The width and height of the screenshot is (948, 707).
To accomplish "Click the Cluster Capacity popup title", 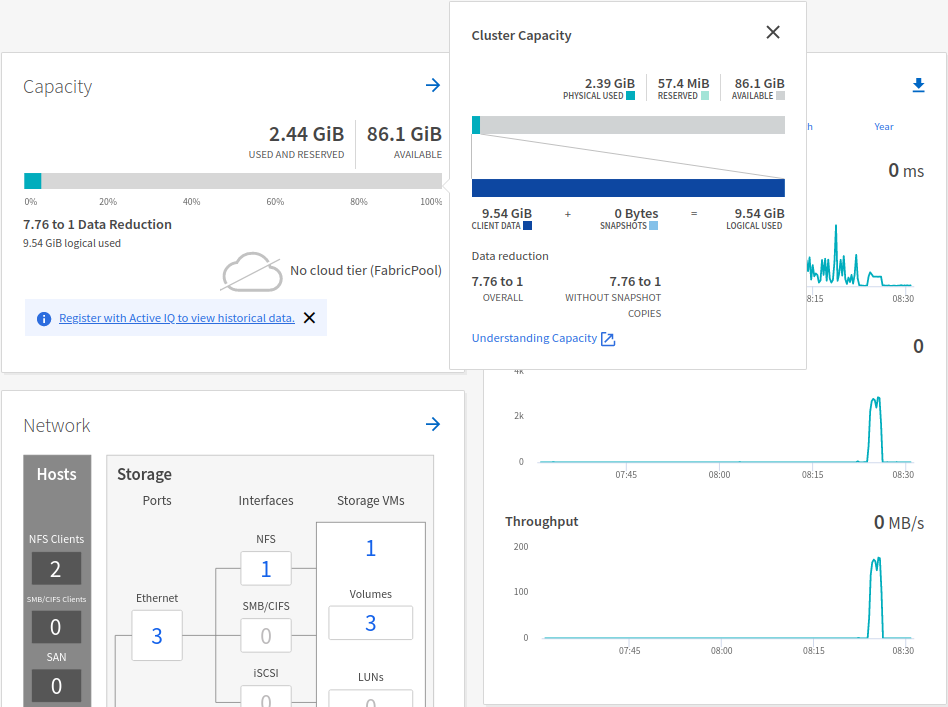I will [x=521, y=36].
